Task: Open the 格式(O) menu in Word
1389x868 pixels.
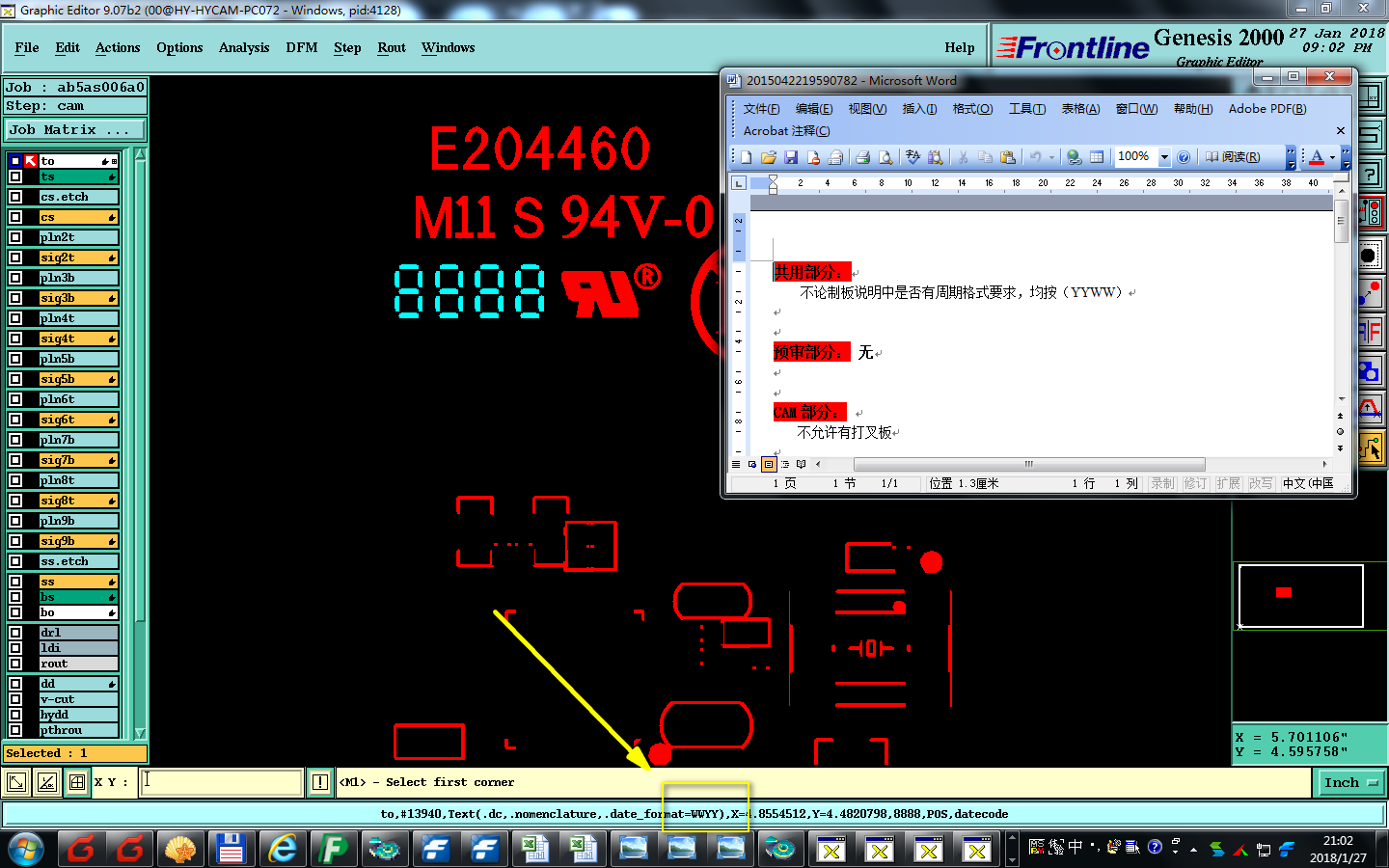Action: click(972, 109)
